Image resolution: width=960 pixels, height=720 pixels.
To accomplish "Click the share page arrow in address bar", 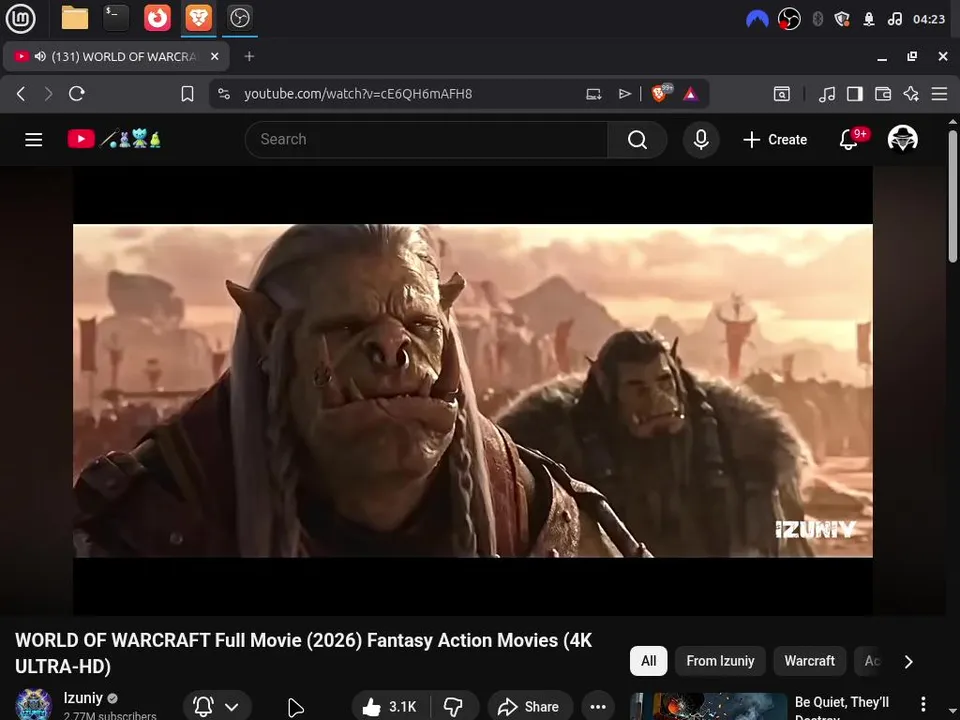I will click(x=624, y=94).
